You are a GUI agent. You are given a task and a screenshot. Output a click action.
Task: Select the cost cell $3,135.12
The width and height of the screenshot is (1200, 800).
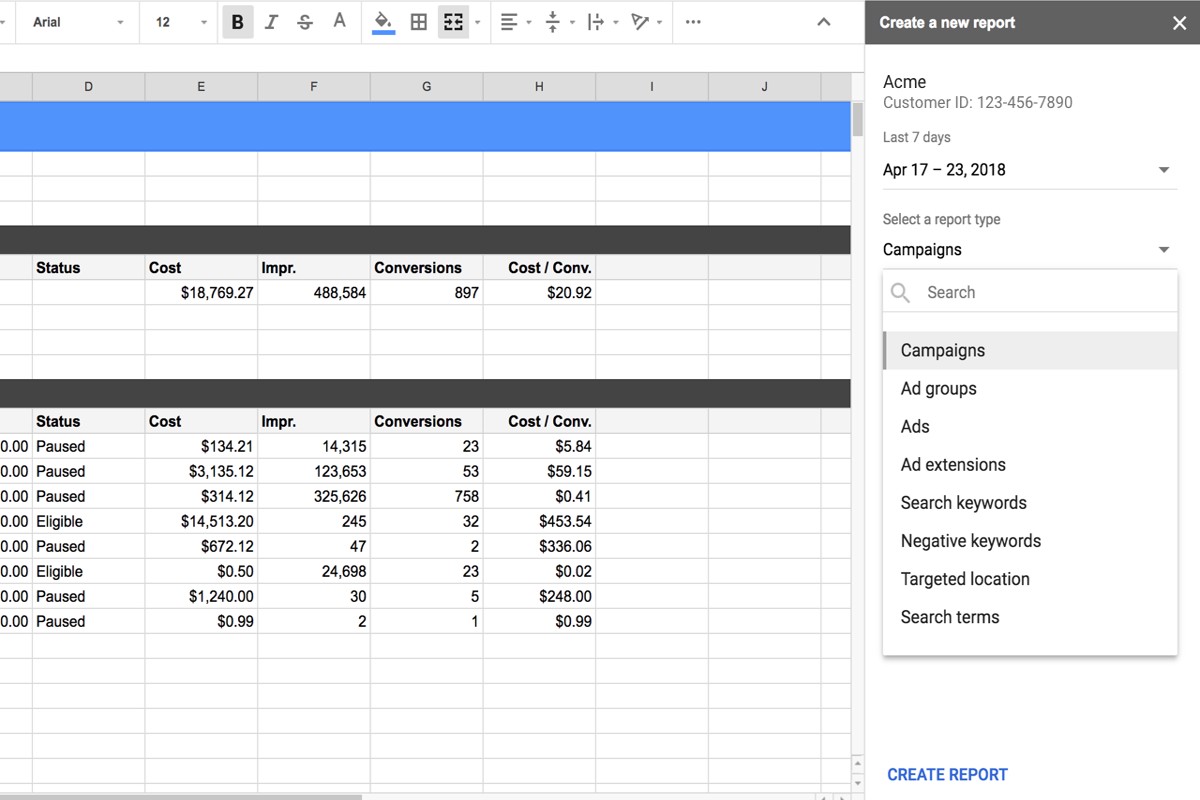coord(201,472)
